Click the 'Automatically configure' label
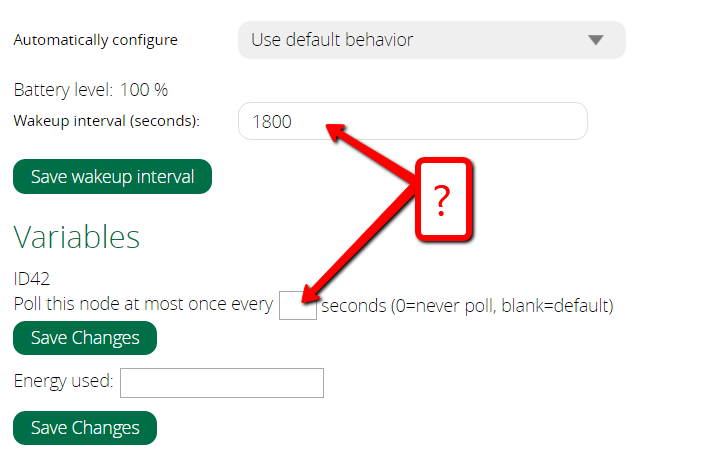This screenshot has width=716, height=463. (95, 40)
